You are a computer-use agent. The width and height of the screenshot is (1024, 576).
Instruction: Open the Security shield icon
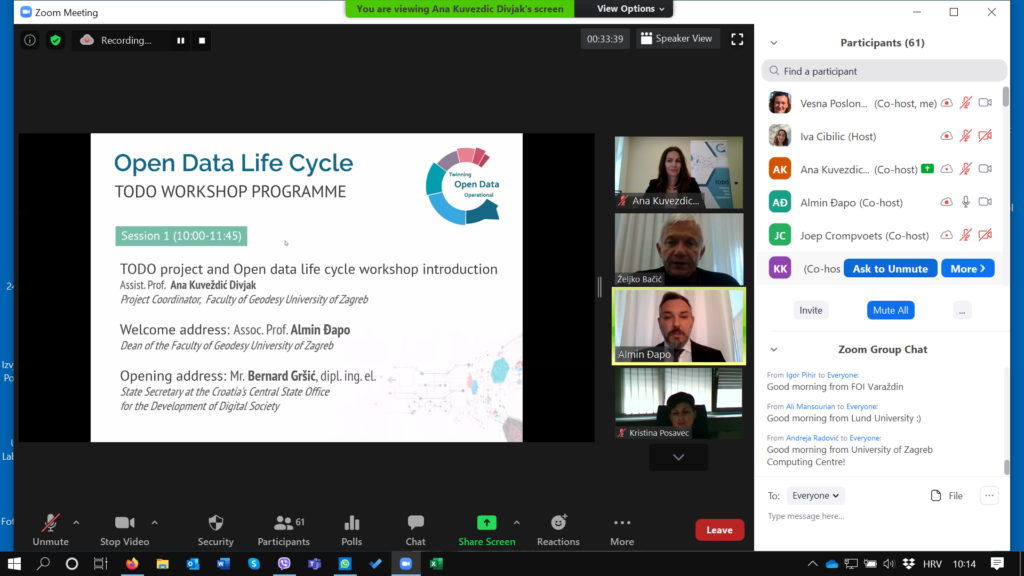point(215,523)
